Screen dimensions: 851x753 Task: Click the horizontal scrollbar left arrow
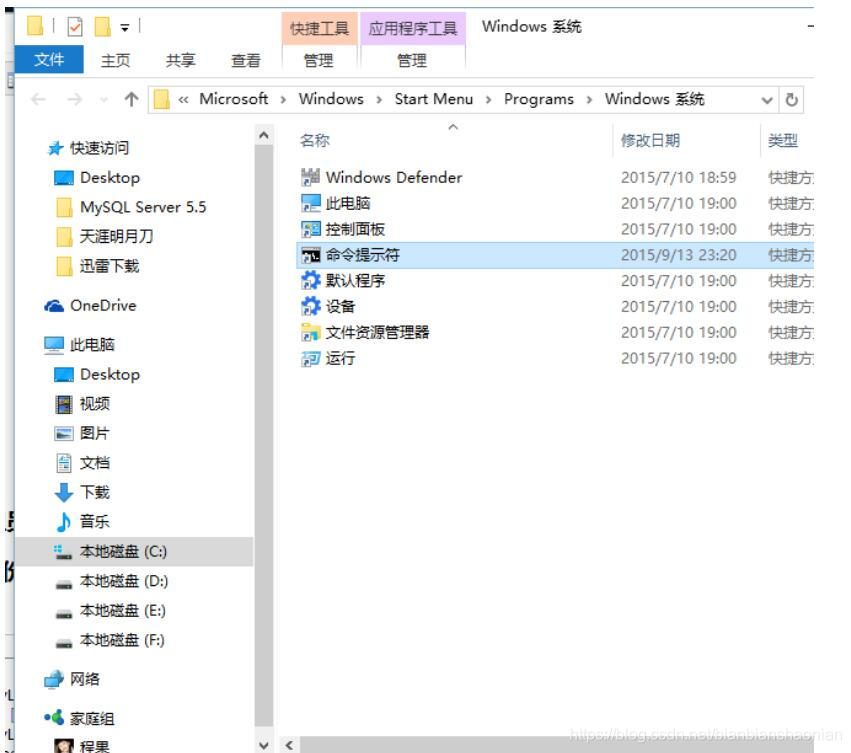pos(290,745)
